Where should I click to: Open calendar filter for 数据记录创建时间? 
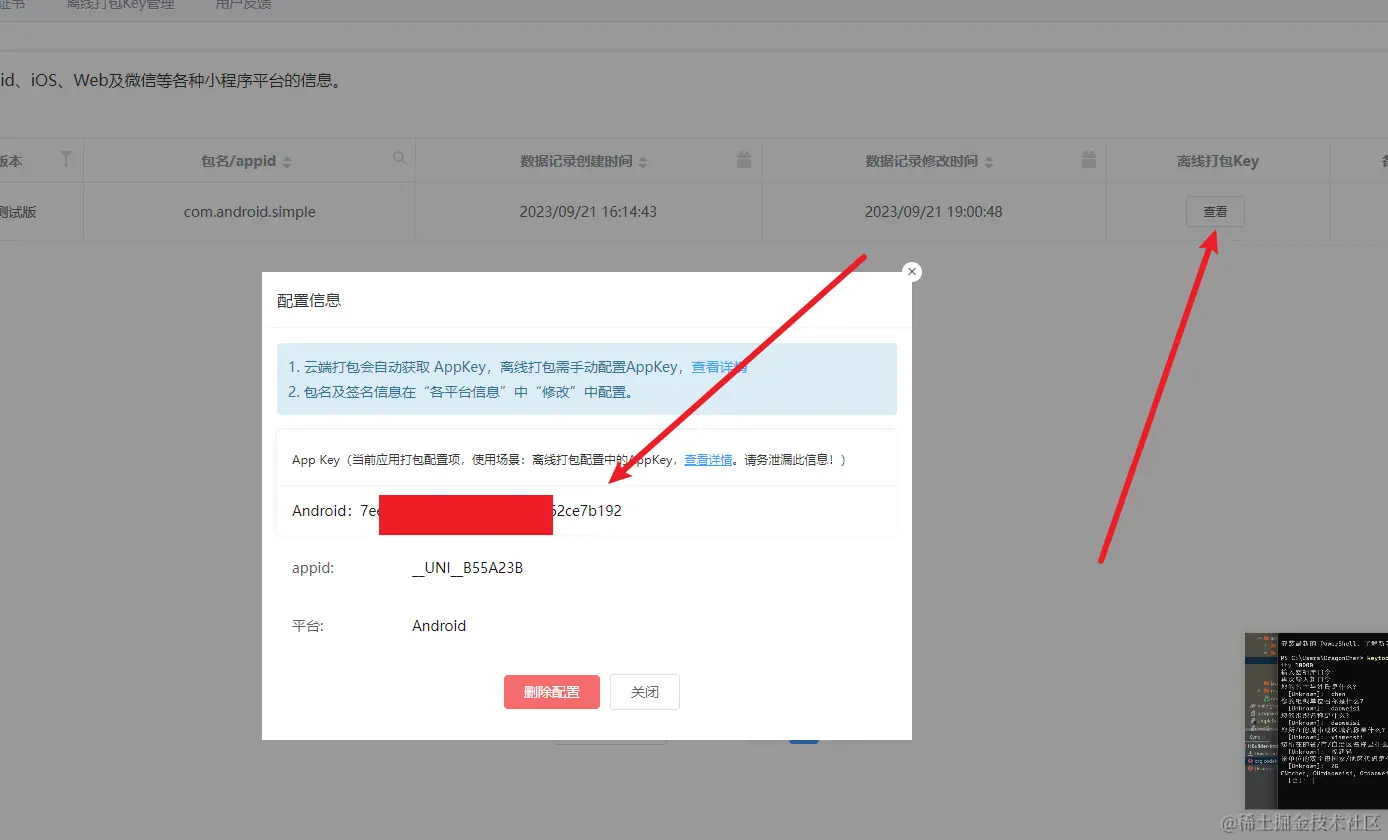pyautogui.click(x=743, y=160)
